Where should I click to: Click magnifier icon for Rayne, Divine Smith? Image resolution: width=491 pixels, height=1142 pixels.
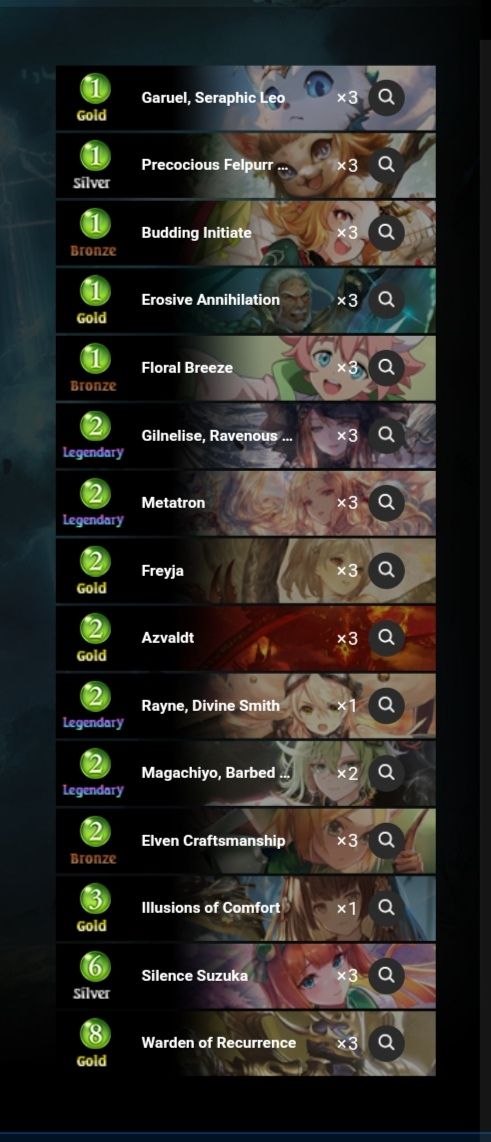click(386, 705)
